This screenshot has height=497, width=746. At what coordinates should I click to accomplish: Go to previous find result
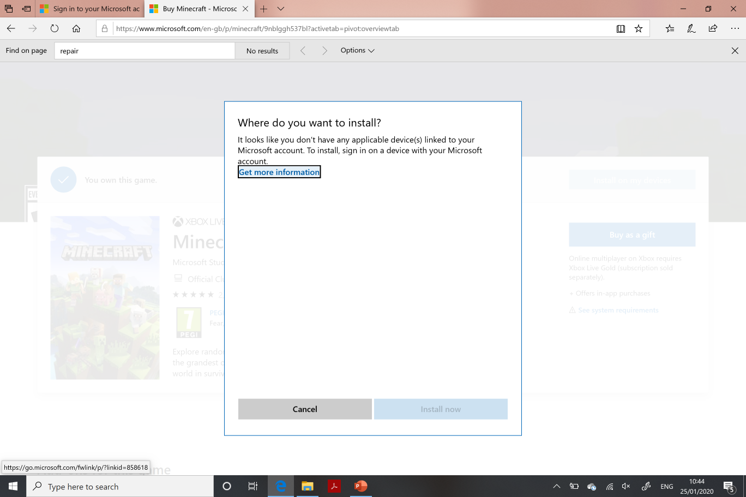click(303, 50)
